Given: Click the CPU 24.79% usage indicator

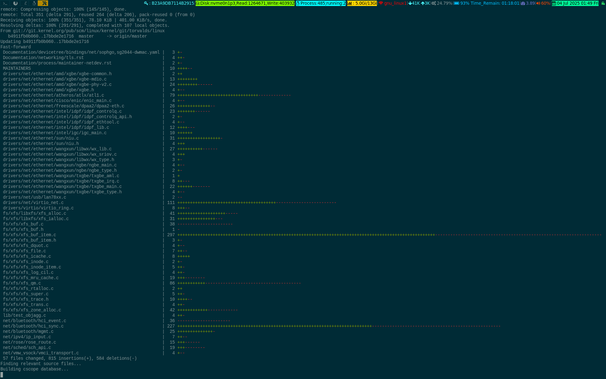Looking at the screenshot, I should coord(442,3).
